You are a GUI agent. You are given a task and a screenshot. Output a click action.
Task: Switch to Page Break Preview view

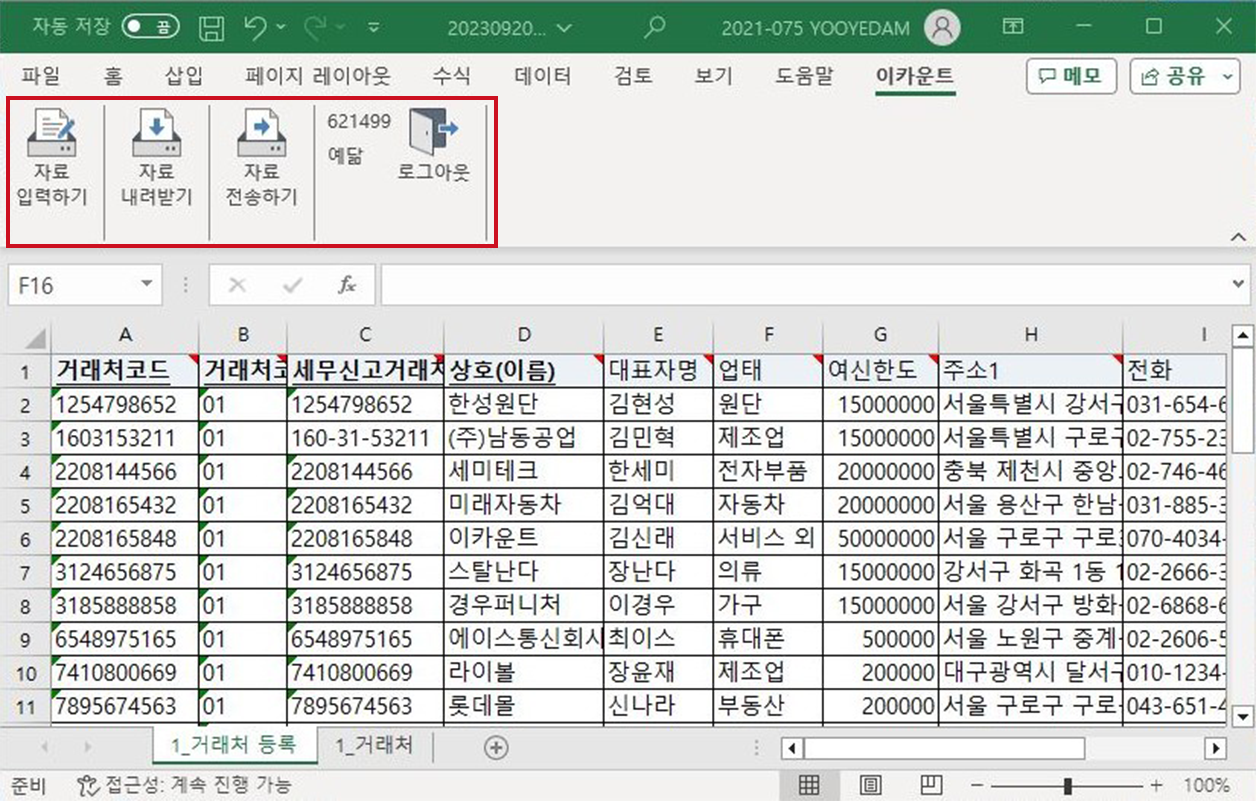(931, 785)
